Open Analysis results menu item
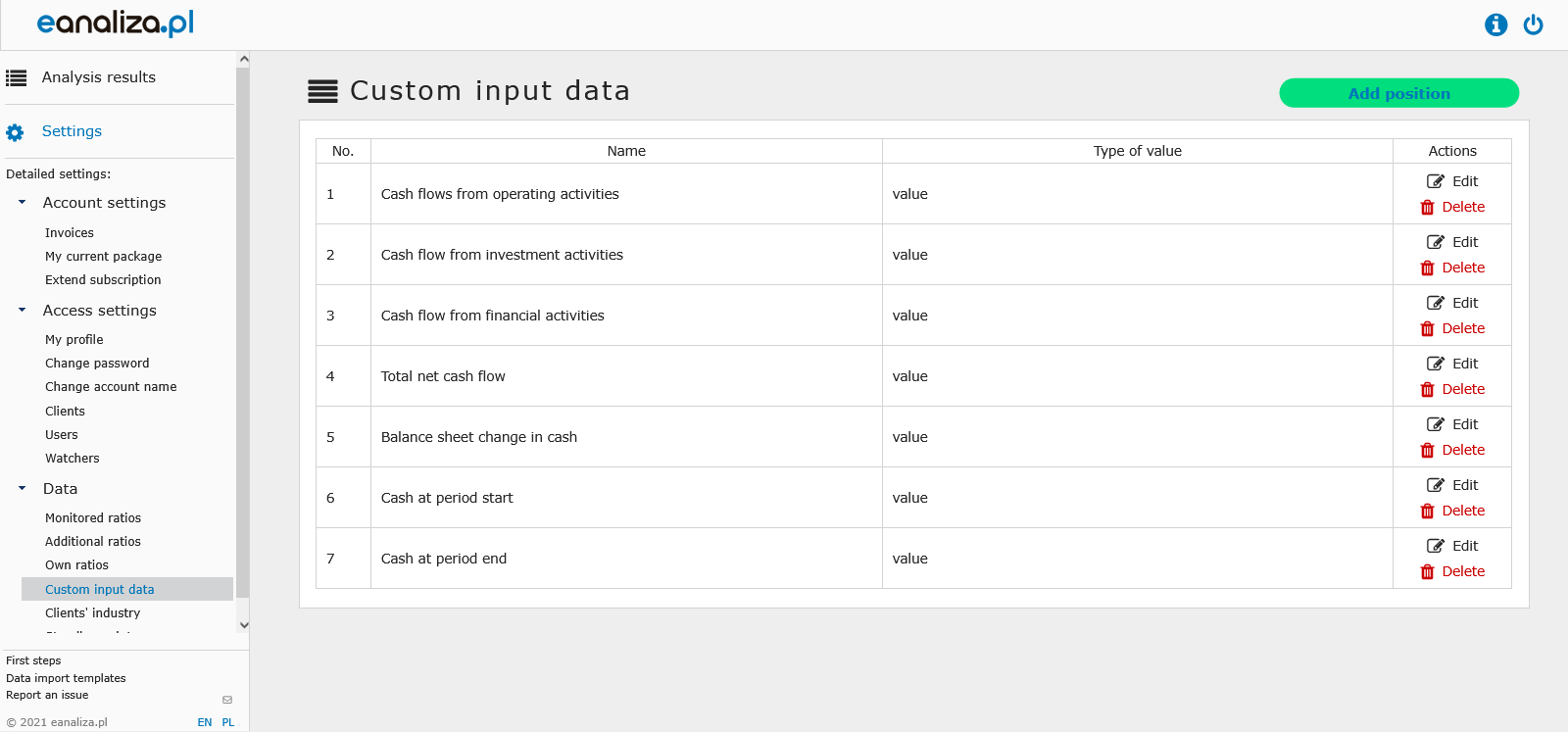Screen dimensions: 1568x732 99,77
